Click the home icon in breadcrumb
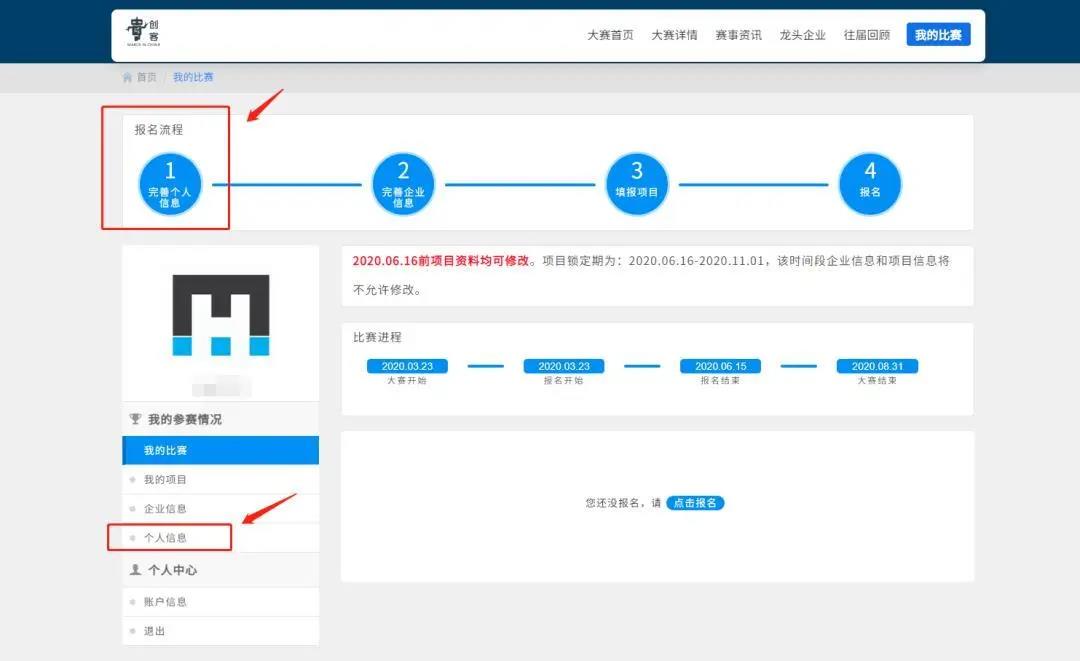 [x=127, y=77]
